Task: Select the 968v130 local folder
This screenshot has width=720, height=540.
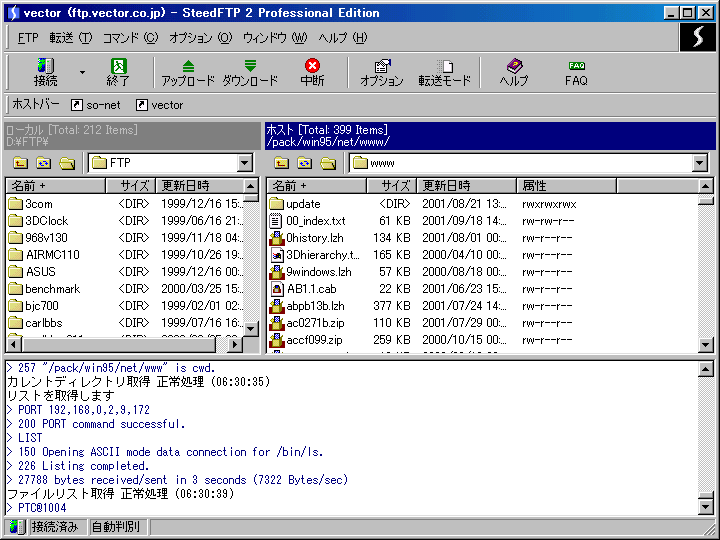Action: 38,238
